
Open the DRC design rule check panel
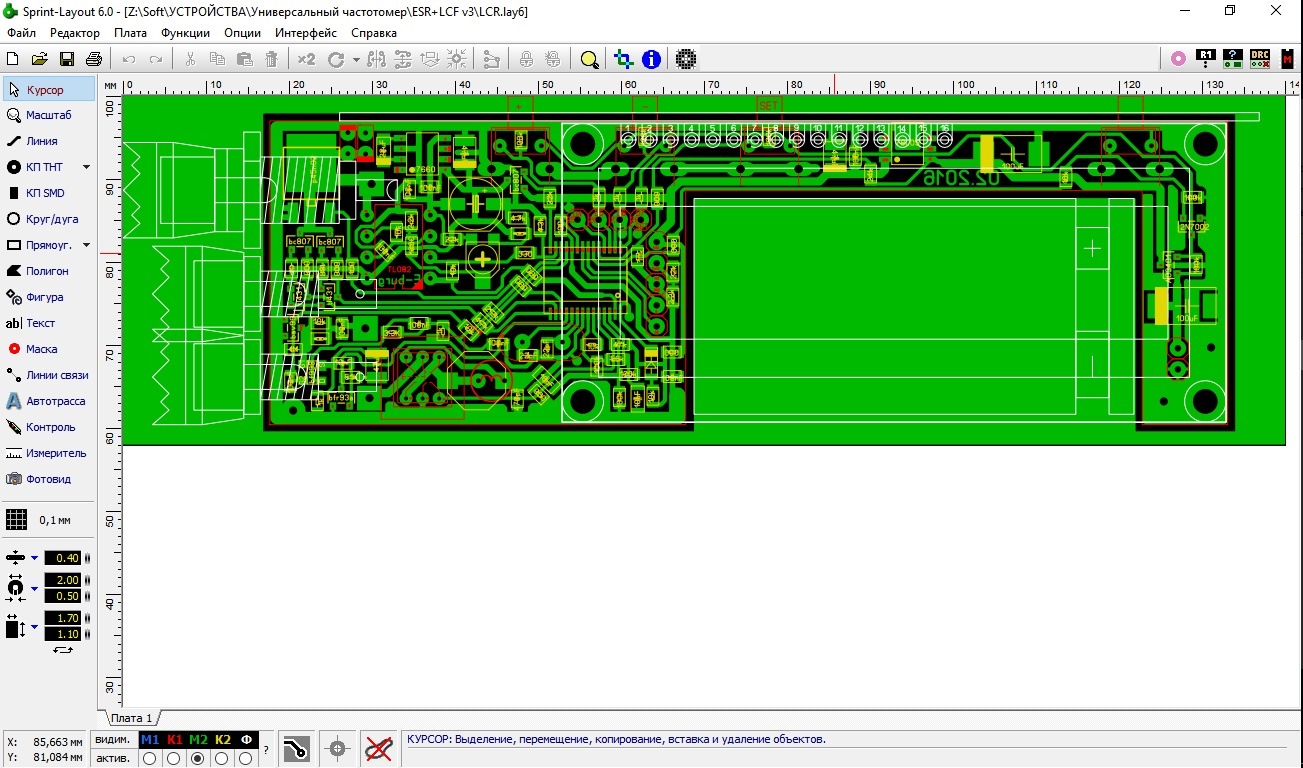(x=1260, y=59)
